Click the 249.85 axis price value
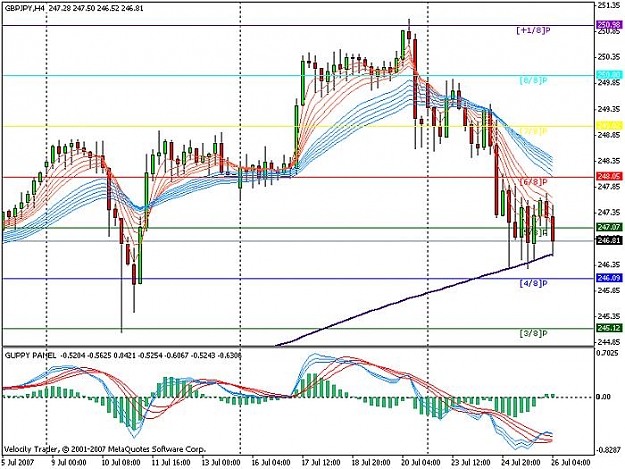Viewport: 625px width, 469px height. pyautogui.click(x=609, y=83)
